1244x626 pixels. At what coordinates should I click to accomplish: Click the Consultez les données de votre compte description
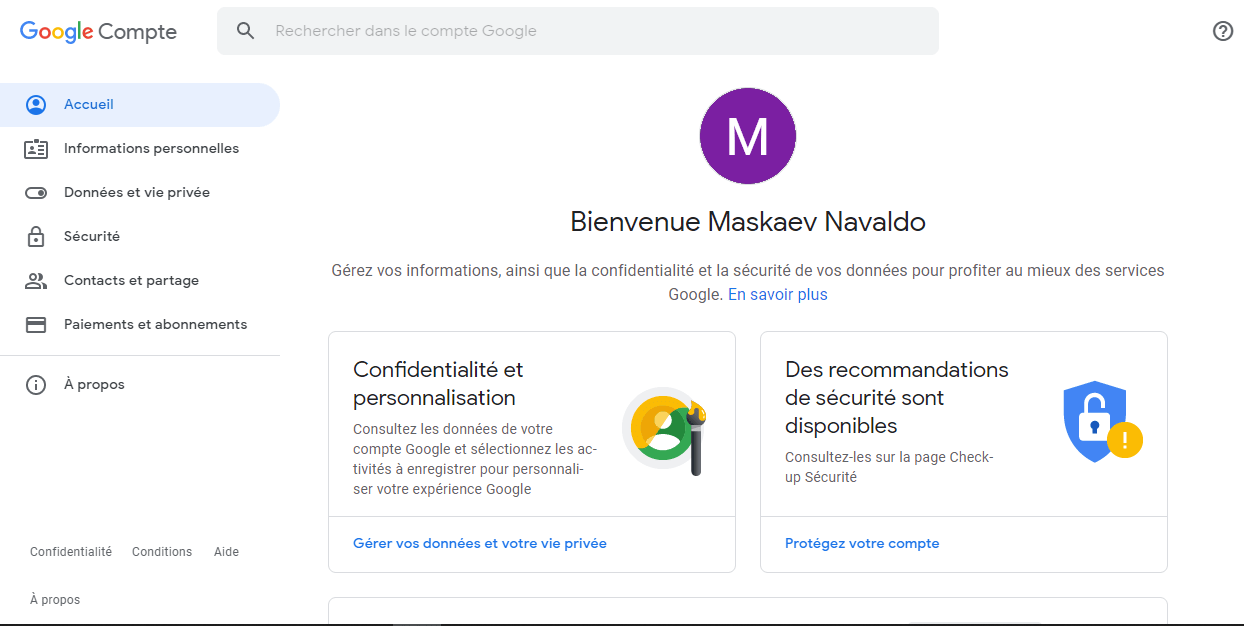click(475, 459)
